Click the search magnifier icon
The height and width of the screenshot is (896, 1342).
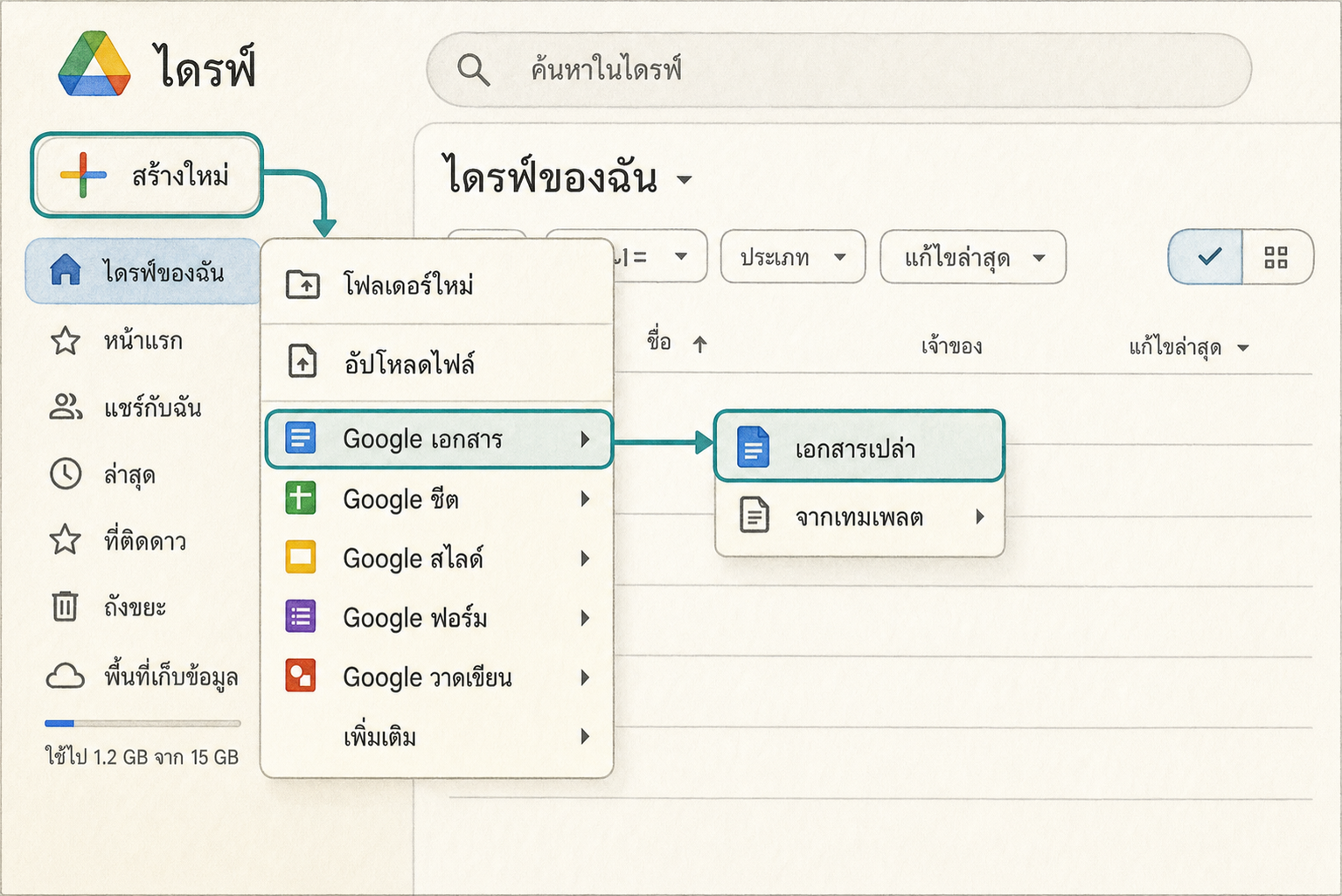click(x=473, y=69)
